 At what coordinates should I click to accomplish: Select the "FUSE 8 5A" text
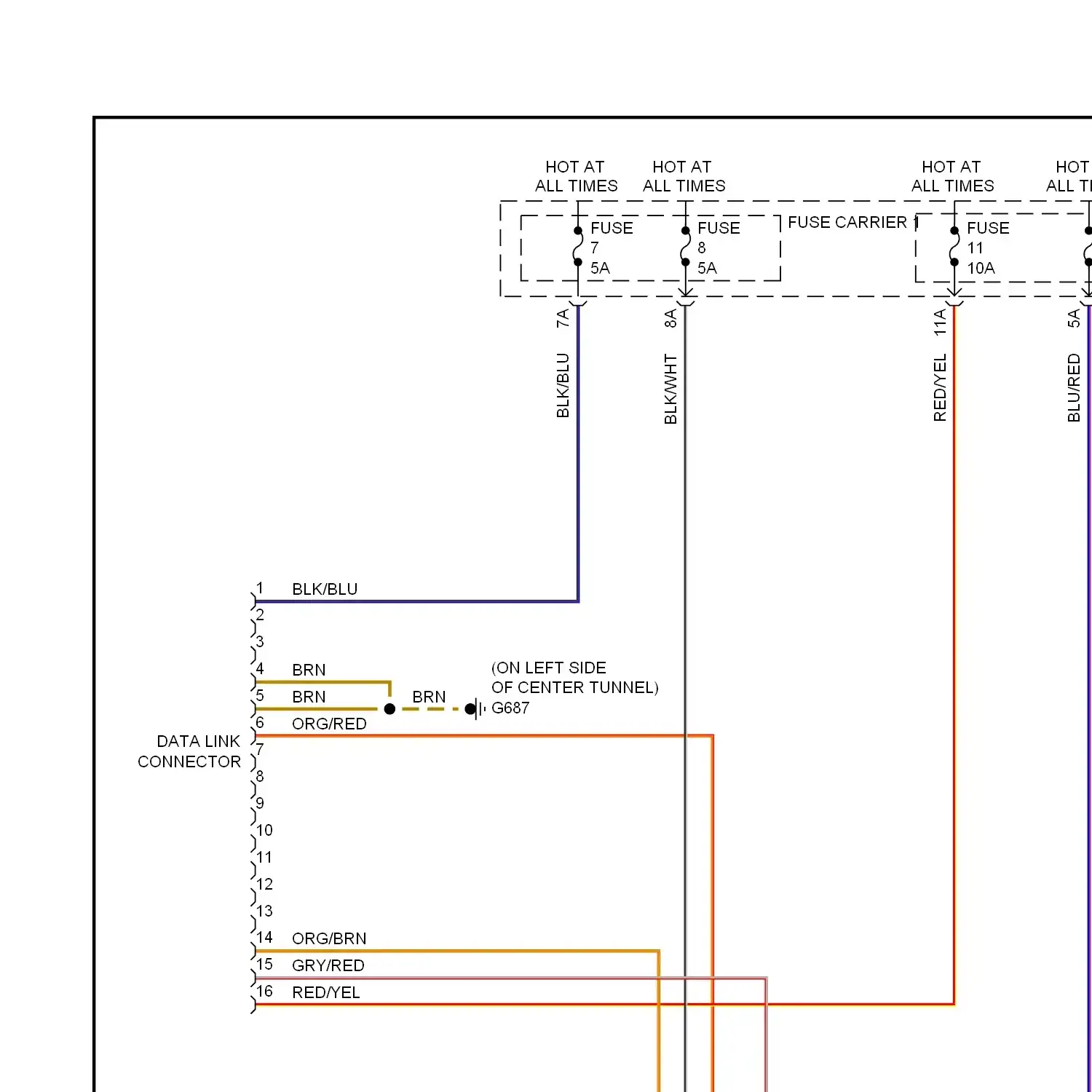[x=719, y=248]
